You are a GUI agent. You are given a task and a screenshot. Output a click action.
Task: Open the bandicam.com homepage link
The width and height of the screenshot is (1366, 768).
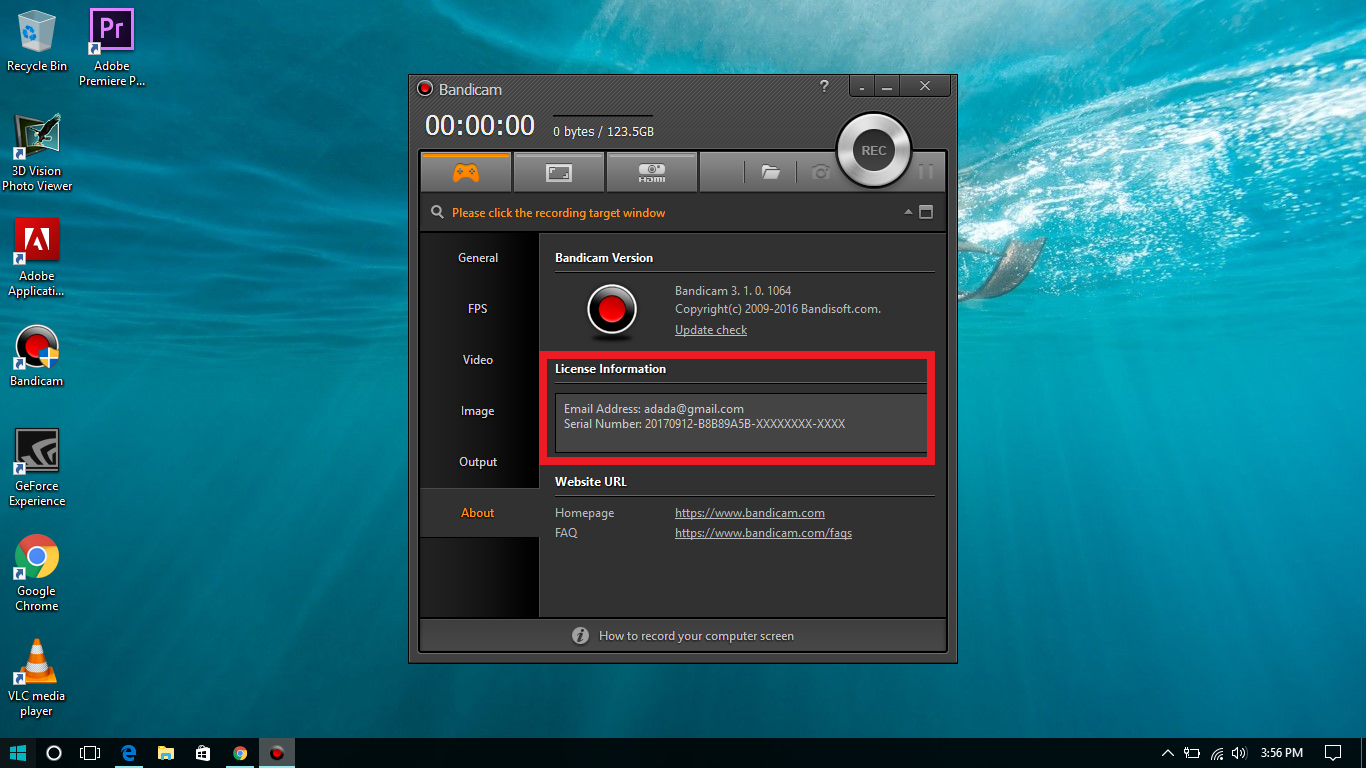[x=750, y=513]
